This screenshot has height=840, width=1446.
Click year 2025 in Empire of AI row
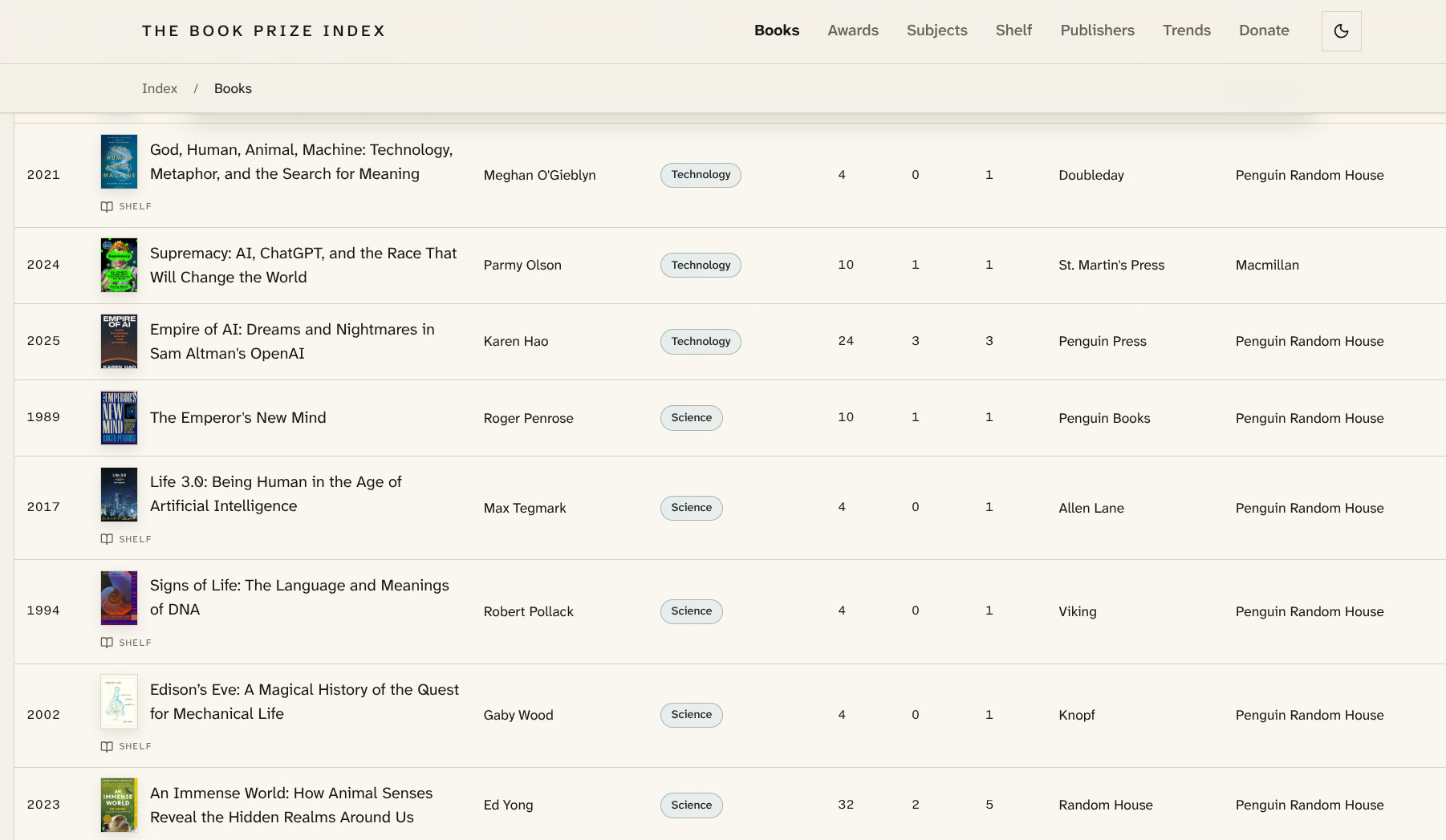pos(43,341)
